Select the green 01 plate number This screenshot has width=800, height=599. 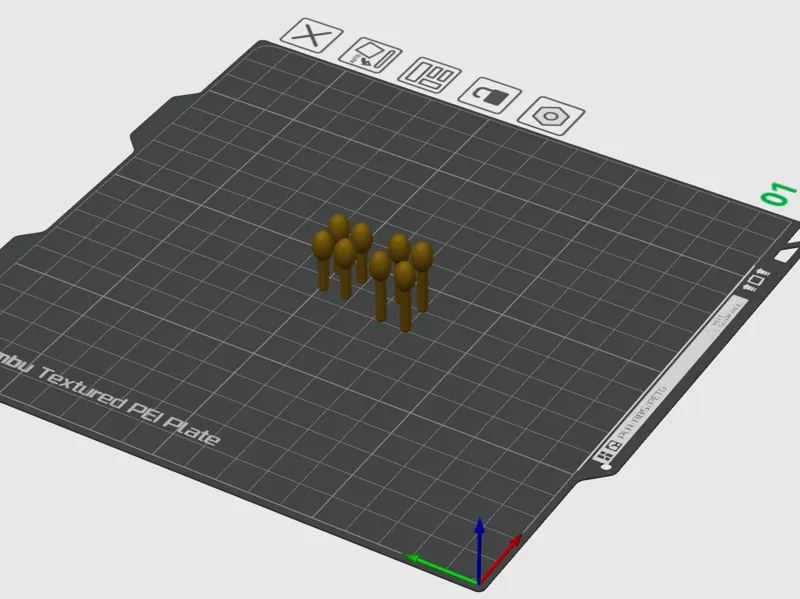pyautogui.click(x=779, y=194)
